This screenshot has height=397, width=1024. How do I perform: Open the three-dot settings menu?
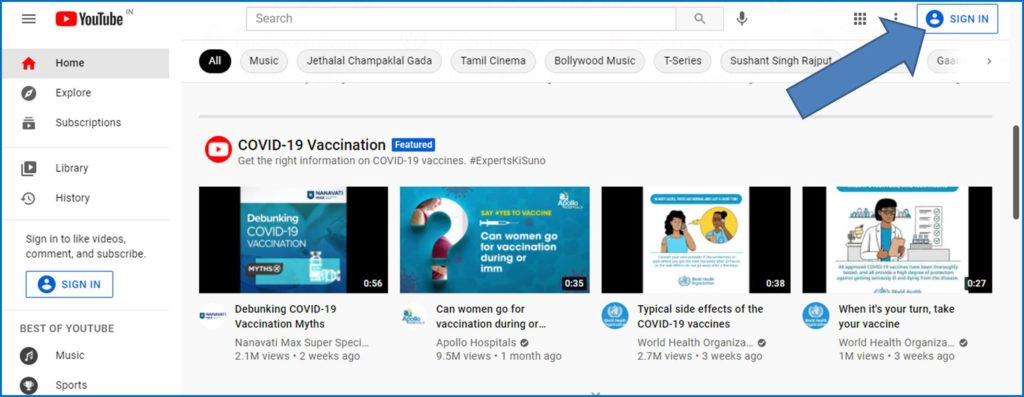click(895, 19)
